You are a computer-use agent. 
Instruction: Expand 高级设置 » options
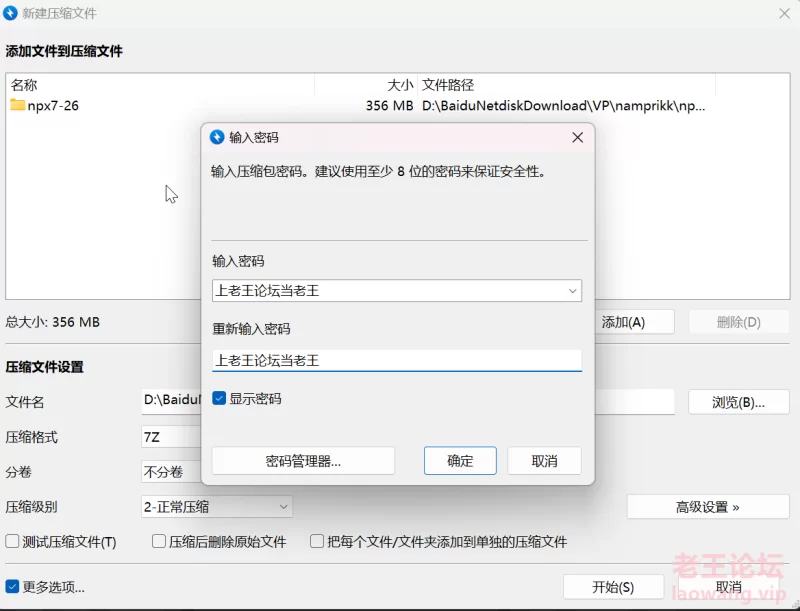pos(708,507)
